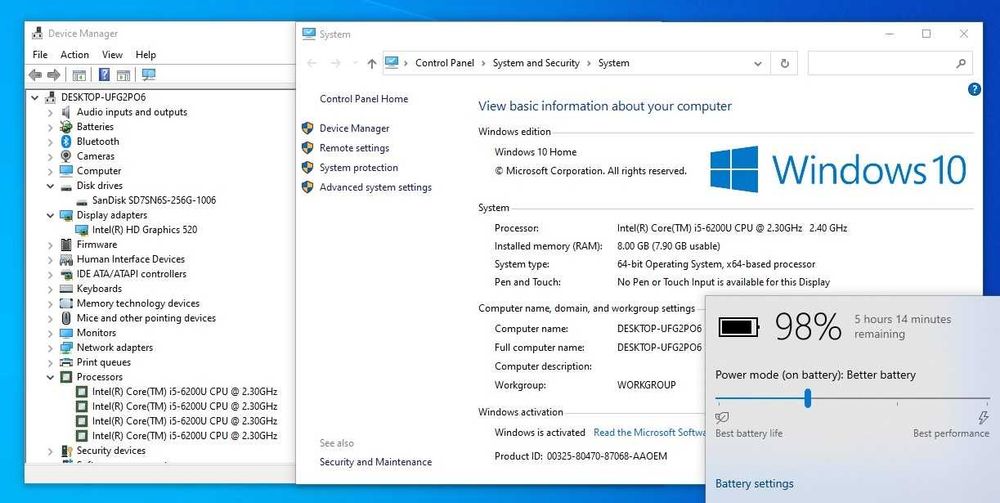Click the System breadcrumb in address bar

point(614,63)
